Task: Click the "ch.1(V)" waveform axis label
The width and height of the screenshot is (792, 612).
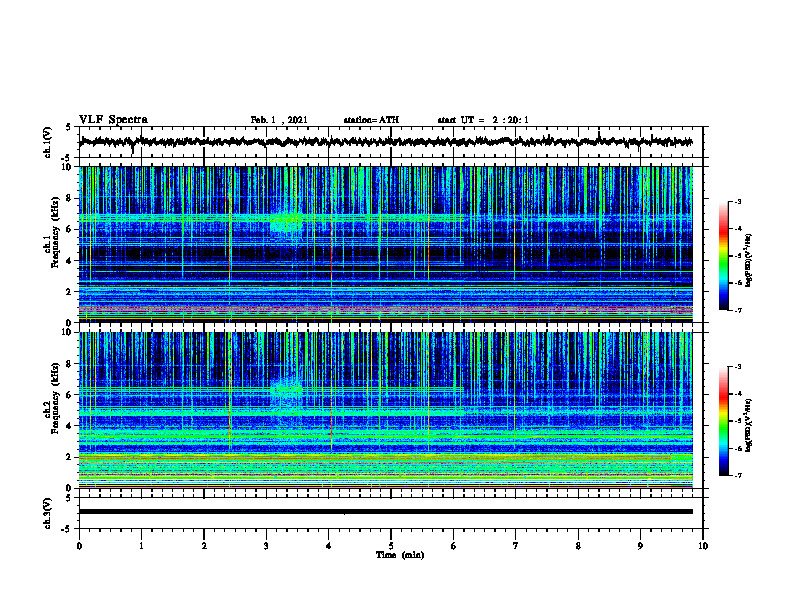Action: point(48,142)
